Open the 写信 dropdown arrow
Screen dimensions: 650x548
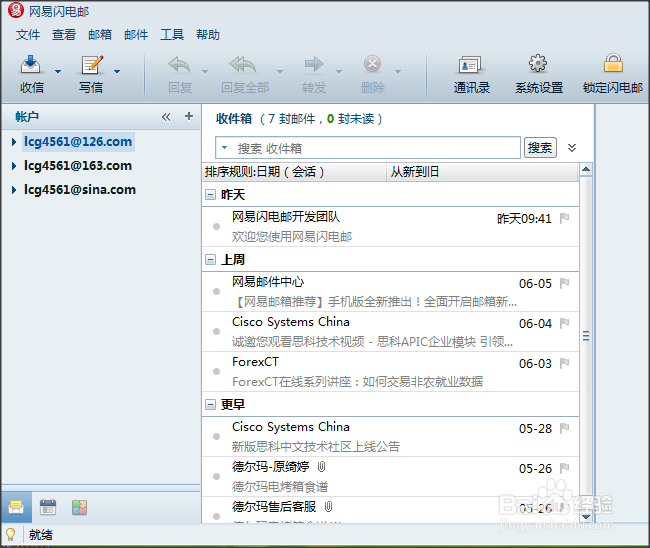point(117,71)
